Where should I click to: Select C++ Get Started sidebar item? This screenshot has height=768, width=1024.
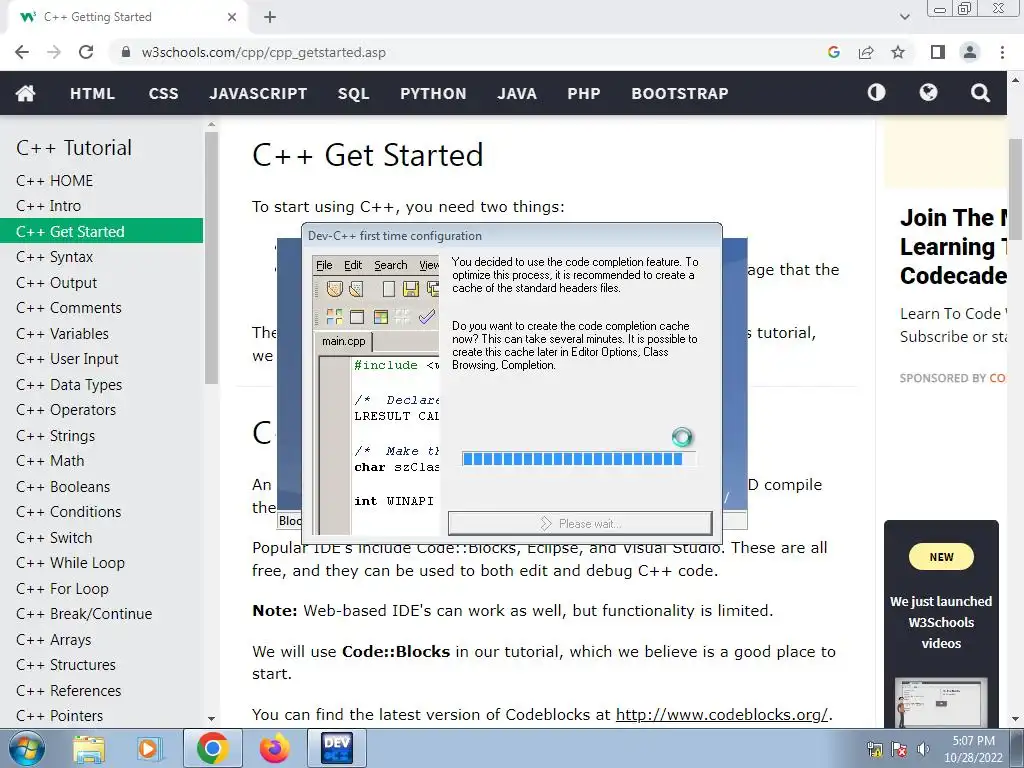(101, 231)
